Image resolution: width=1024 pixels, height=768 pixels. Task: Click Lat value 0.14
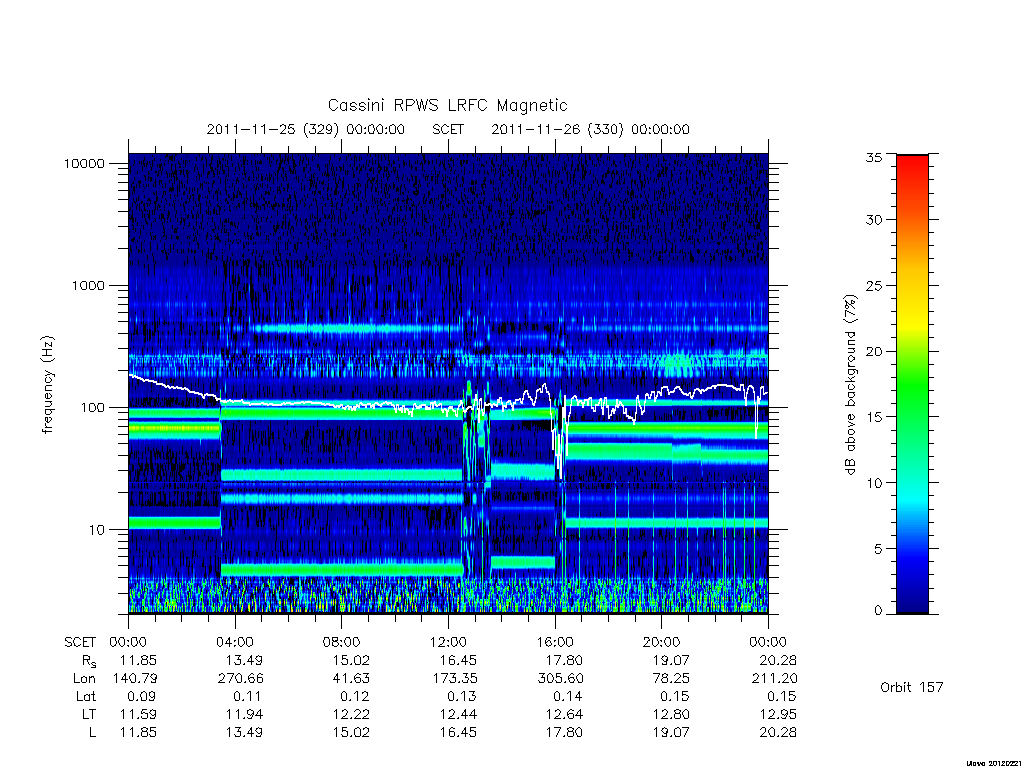click(568, 696)
